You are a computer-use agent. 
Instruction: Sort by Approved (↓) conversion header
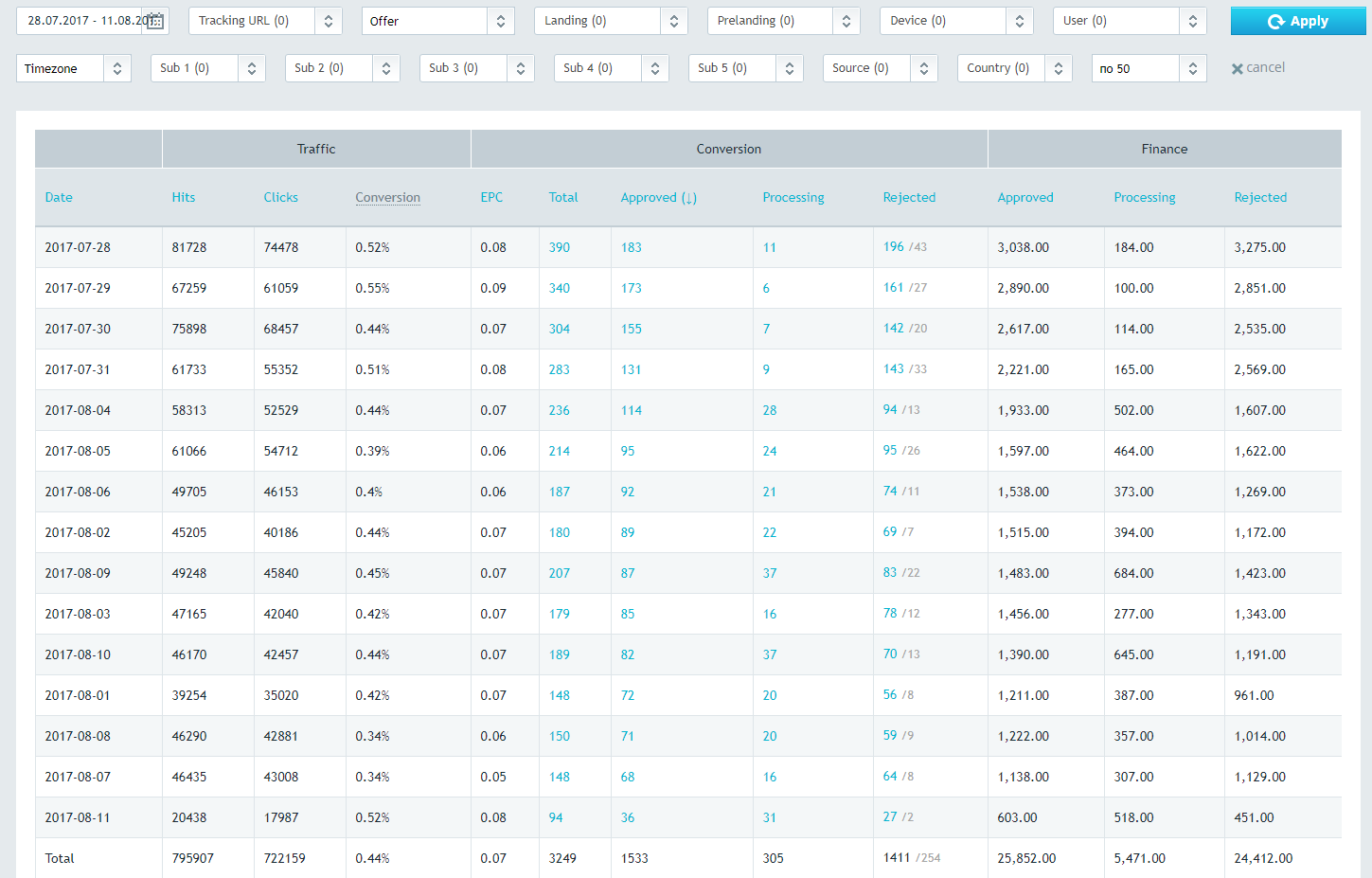coord(659,197)
